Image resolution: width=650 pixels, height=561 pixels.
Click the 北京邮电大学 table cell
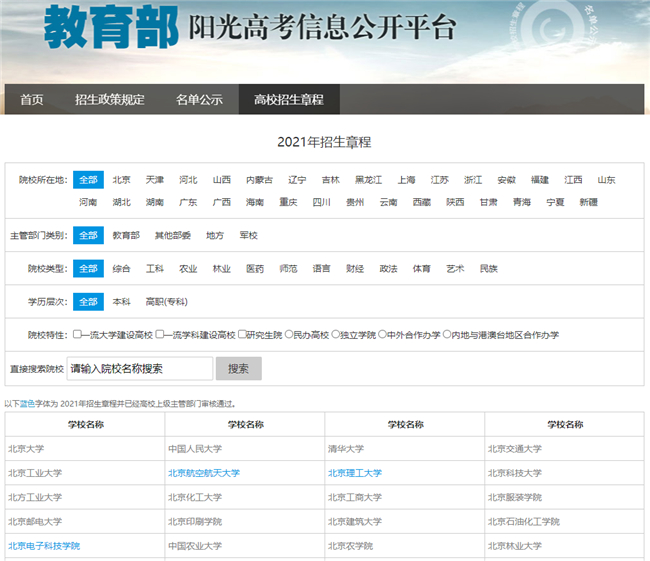(x=85, y=522)
